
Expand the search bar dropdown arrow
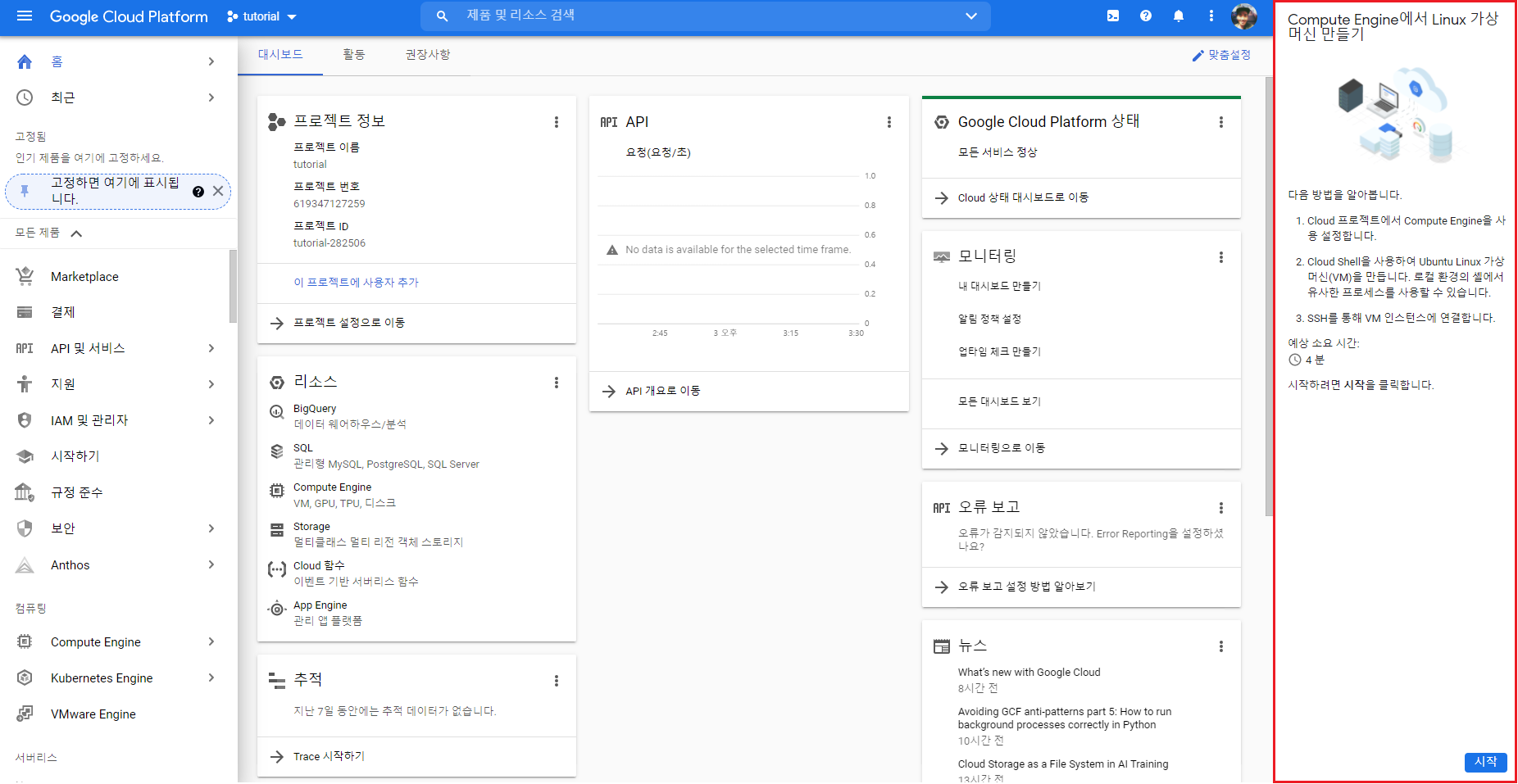click(971, 16)
